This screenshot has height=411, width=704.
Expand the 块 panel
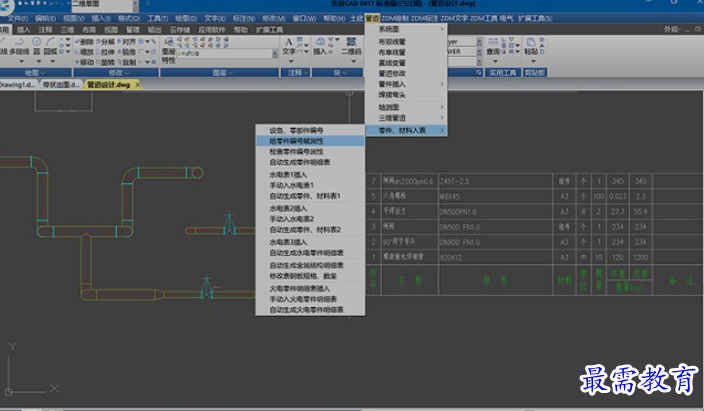click(x=338, y=72)
